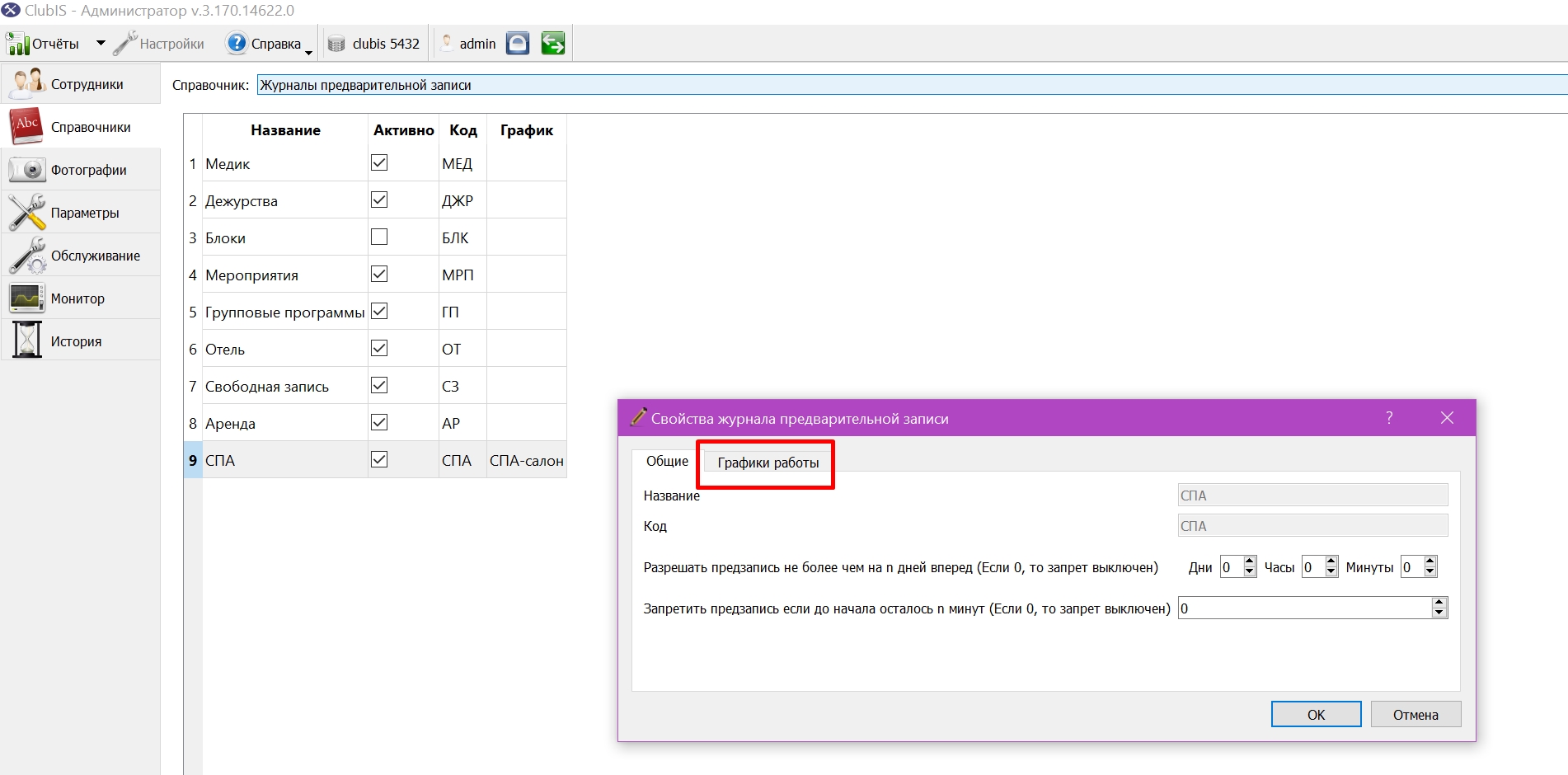Enable the Активно checkbox for Блоки
The image size is (1568, 775).
point(379,237)
